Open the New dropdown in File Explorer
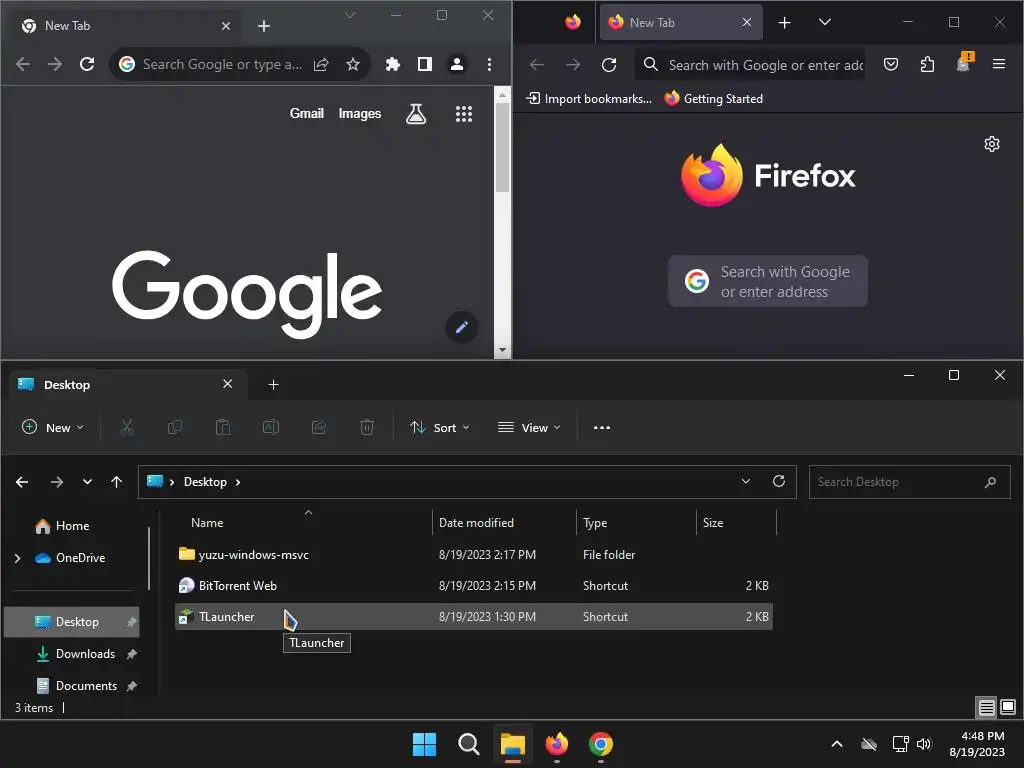The width and height of the screenshot is (1024, 768). (x=53, y=428)
